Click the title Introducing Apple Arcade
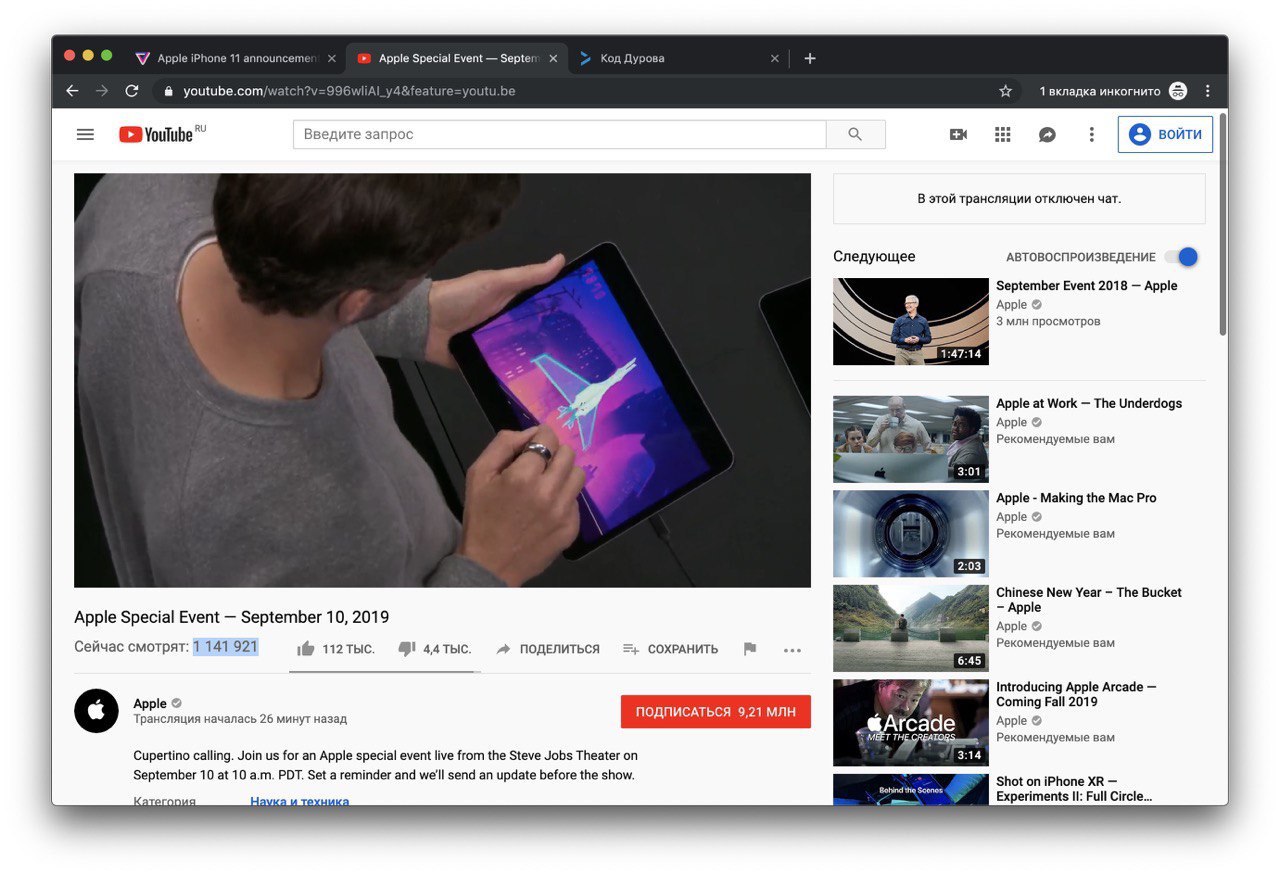 coord(1076,694)
